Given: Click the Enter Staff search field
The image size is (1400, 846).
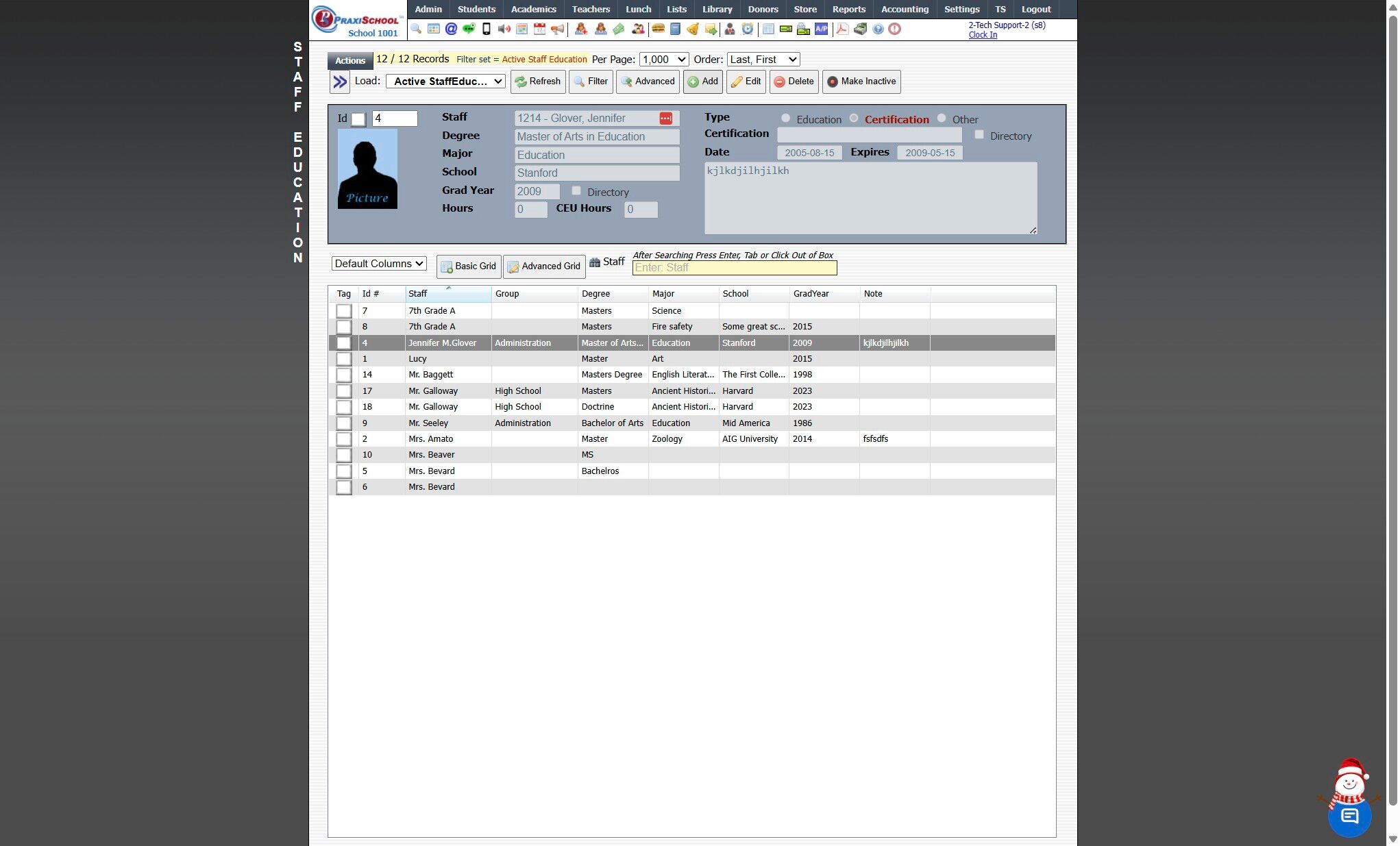Looking at the screenshot, I should tap(734, 268).
